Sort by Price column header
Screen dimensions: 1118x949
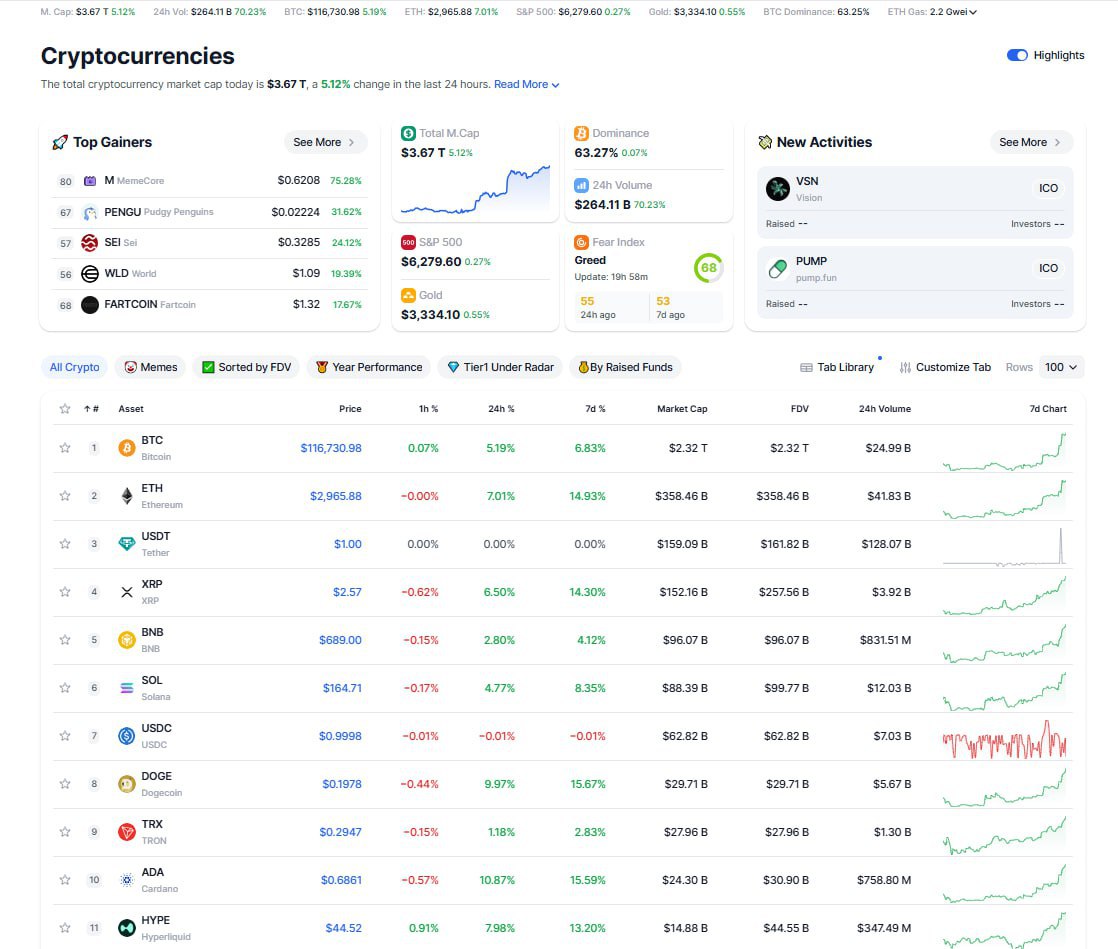tap(350, 409)
